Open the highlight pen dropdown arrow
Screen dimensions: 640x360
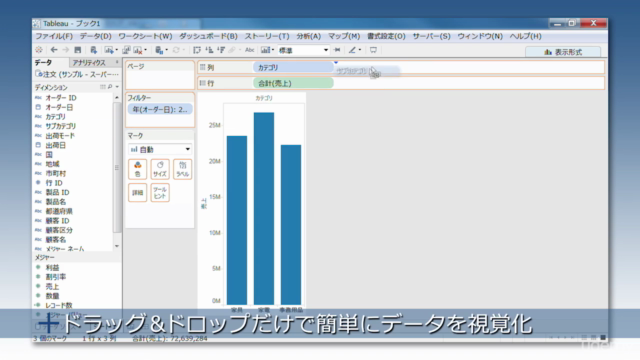click(x=360, y=50)
